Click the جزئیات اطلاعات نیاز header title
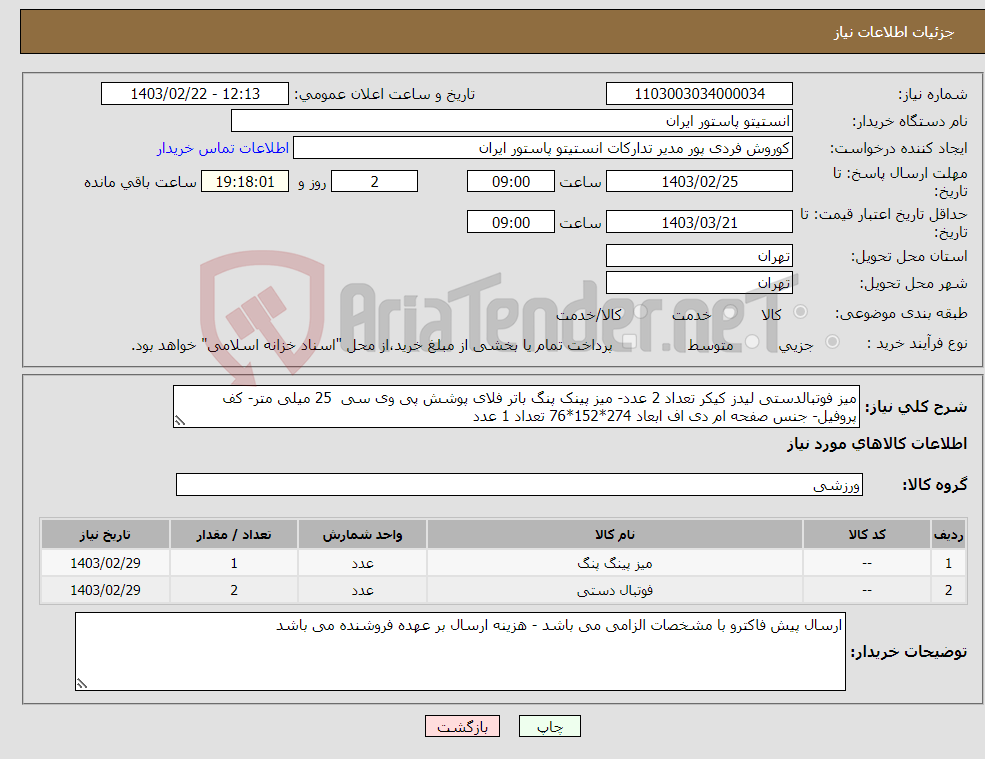Image resolution: width=985 pixels, height=759 pixels. pyautogui.click(x=893, y=32)
